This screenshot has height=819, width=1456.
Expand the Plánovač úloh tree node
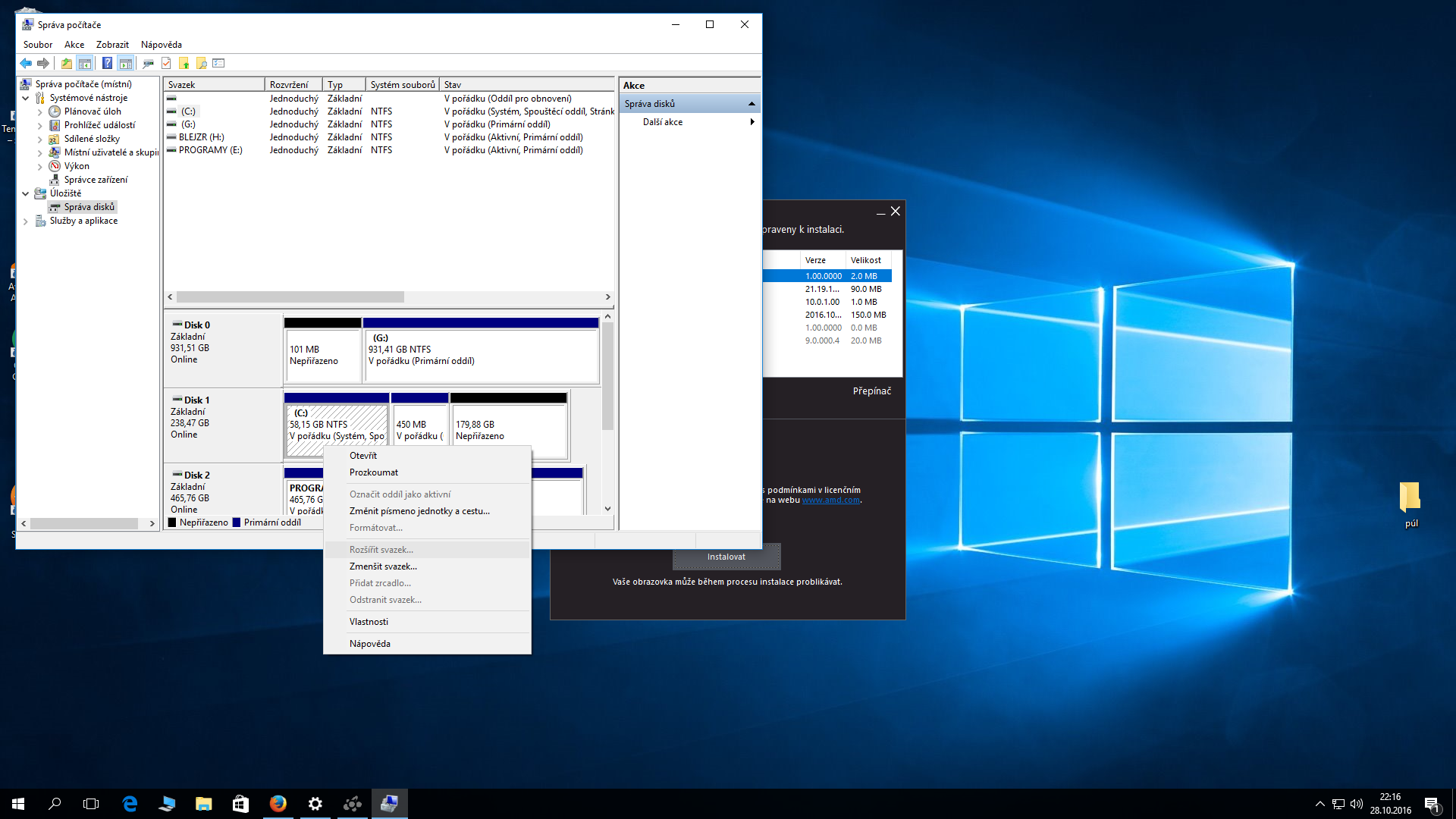tap(39, 111)
